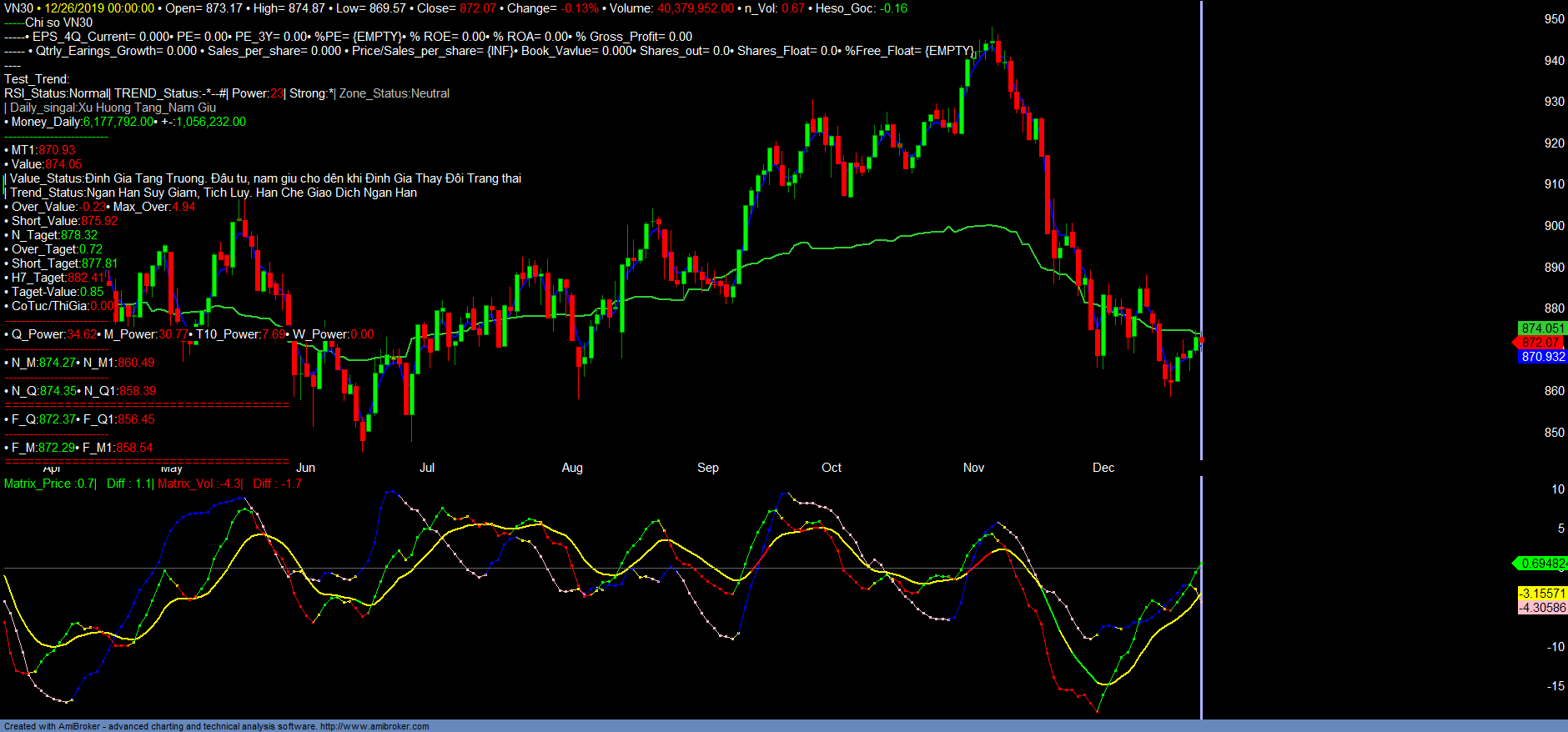Click the pink -4.30586 indicator value label
The image size is (1568, 732).
[1542, 608]
